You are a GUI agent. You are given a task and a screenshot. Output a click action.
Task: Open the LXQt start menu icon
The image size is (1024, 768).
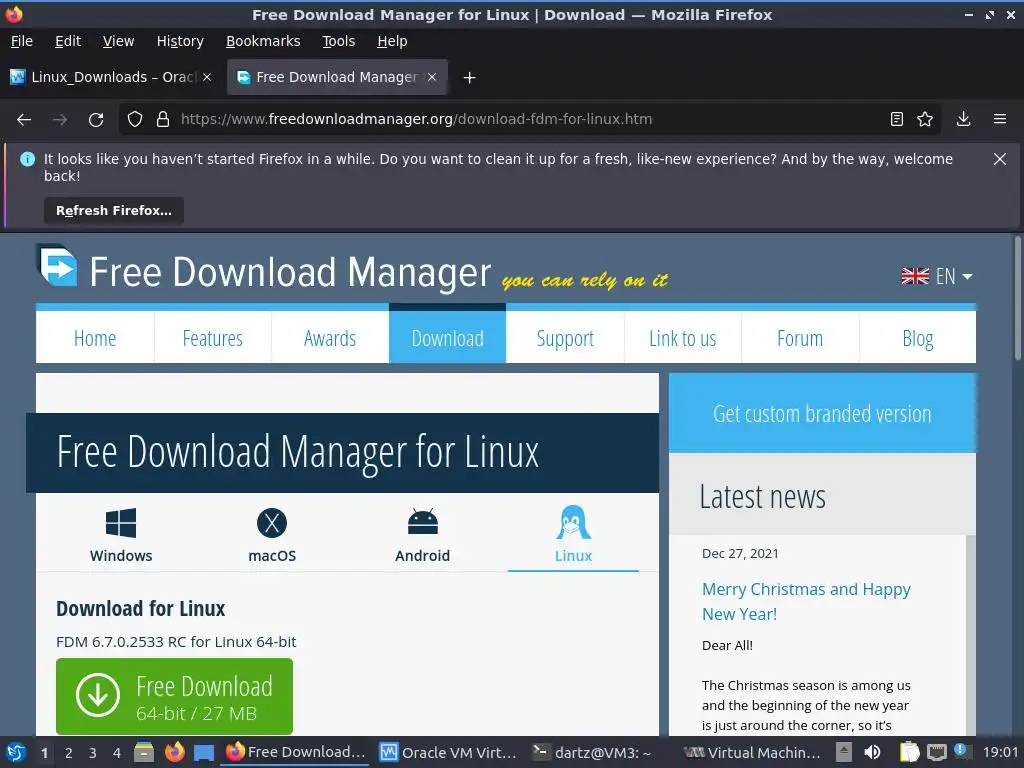pyautogui.click(x=16, y=753)
